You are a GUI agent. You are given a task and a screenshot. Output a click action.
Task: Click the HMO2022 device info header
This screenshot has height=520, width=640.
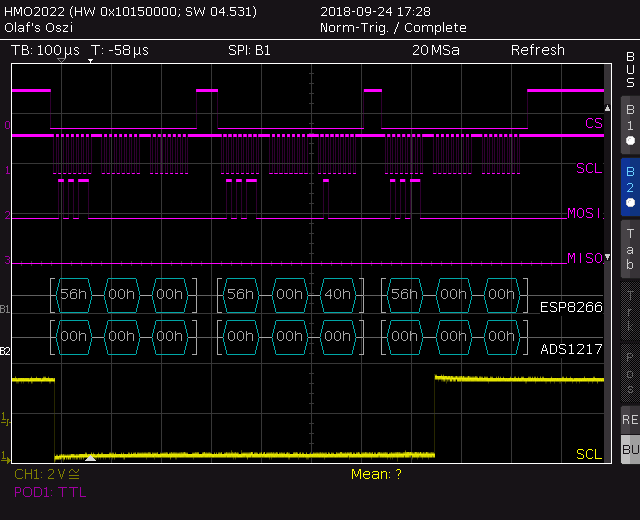pos(131,11)
